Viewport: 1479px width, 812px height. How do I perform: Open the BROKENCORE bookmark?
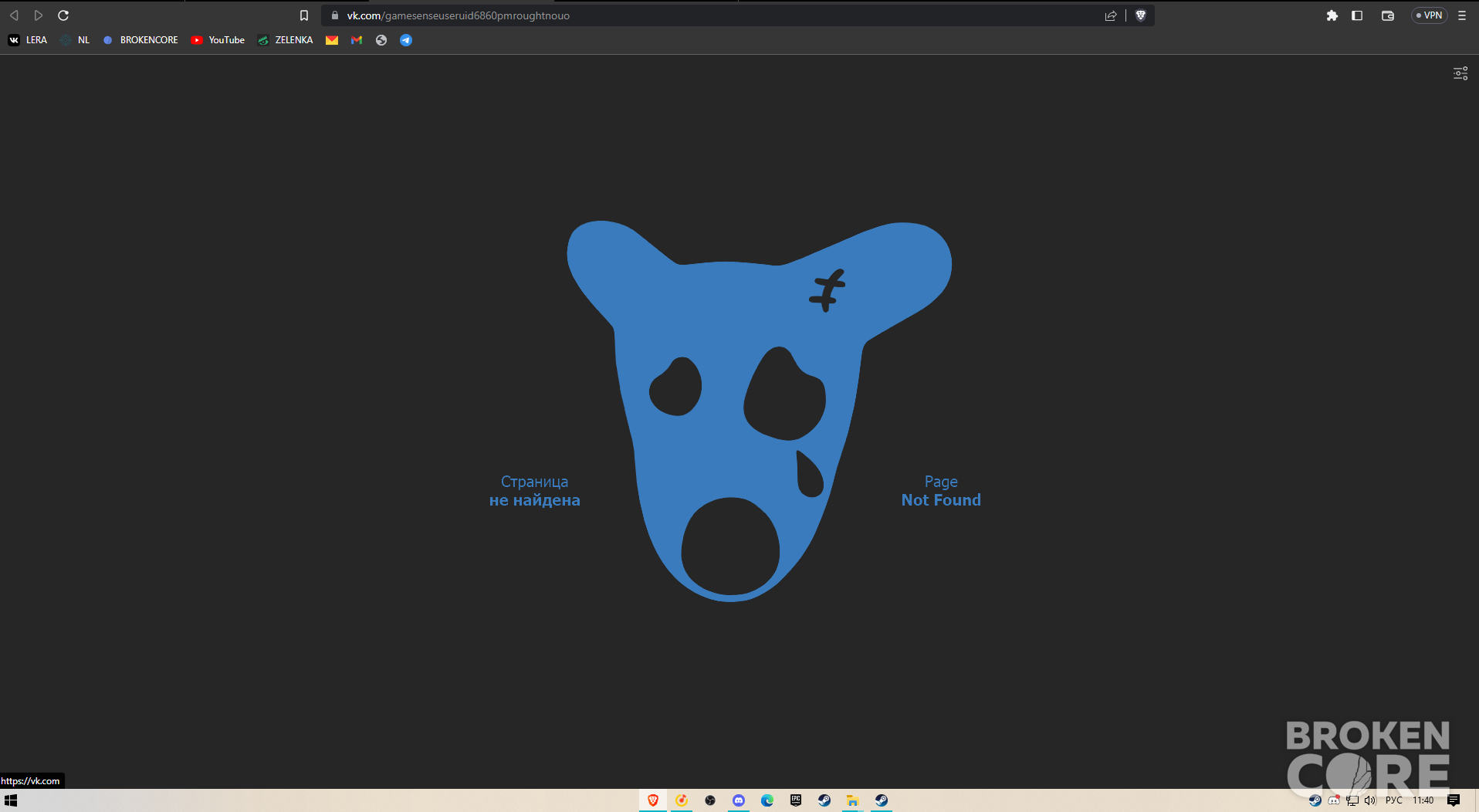click(x=140, y=40)
